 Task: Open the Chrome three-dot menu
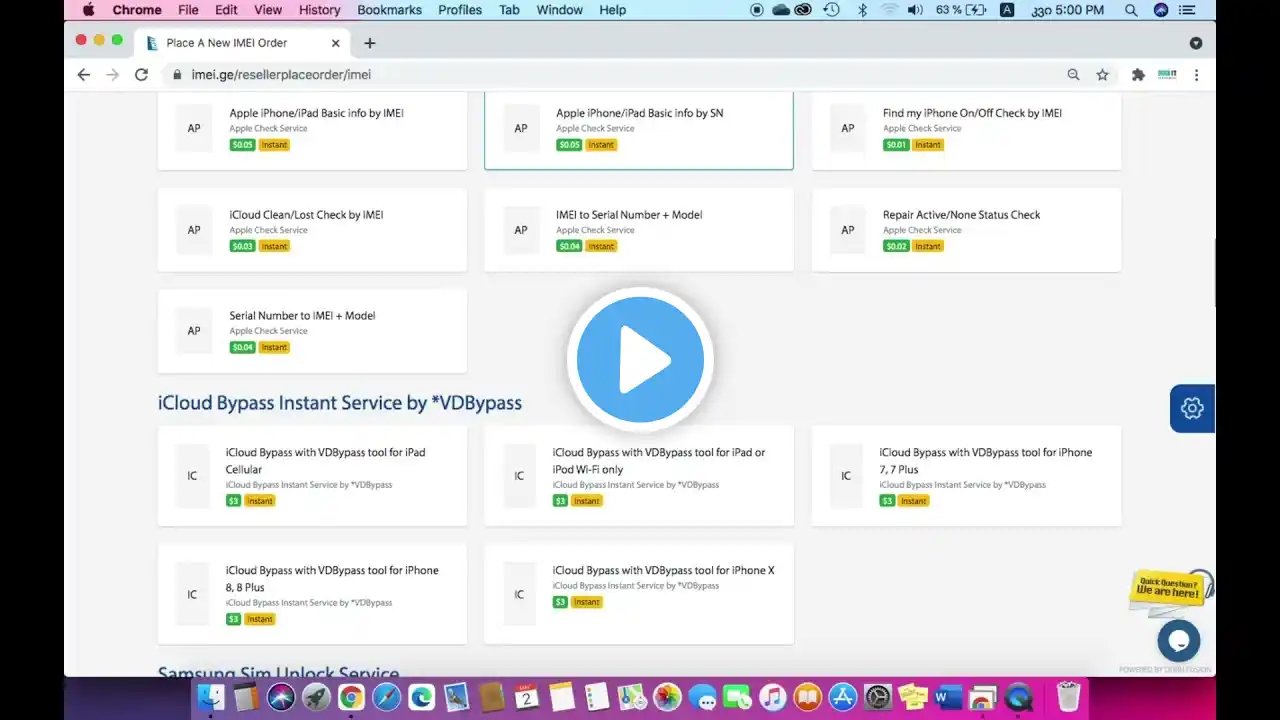(1196, 74)
